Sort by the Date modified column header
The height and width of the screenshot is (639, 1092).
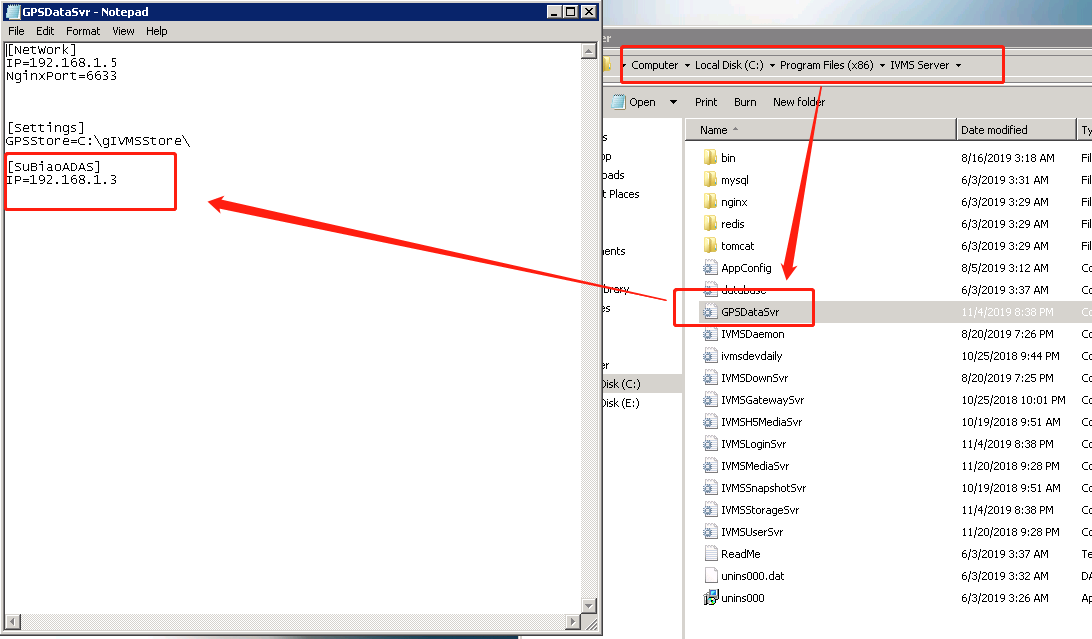pos(1016,130)
